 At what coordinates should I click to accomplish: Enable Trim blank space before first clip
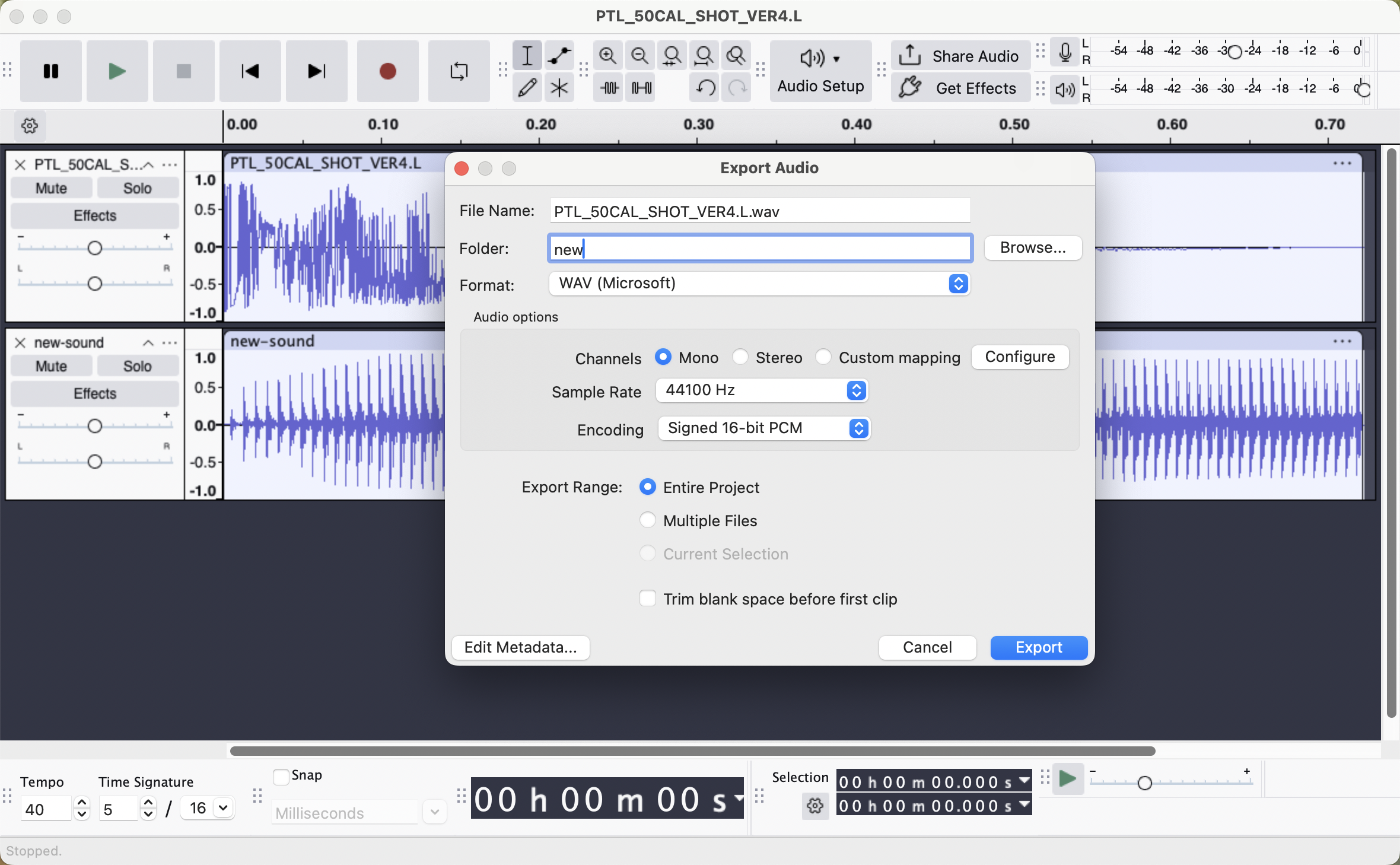(x=648, y=599)
